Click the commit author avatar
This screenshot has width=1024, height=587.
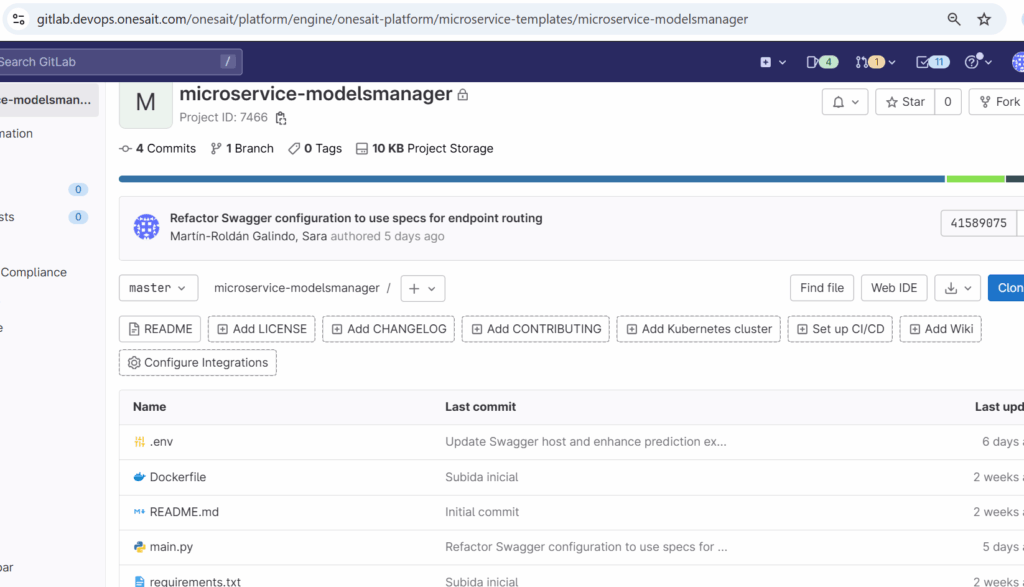[x=147, y=227]
